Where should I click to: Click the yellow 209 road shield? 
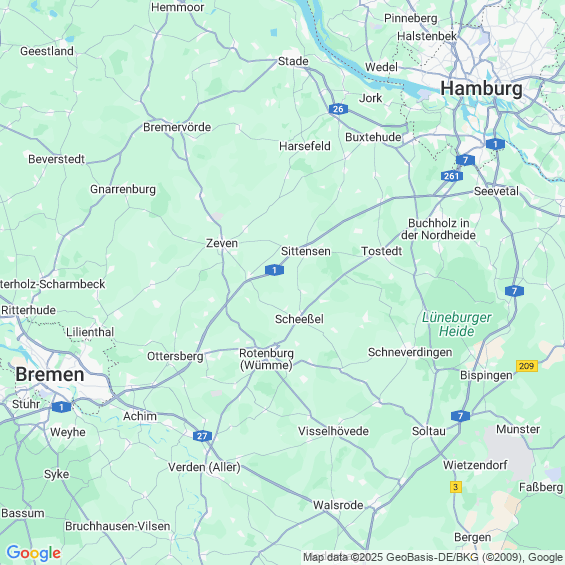[x=526, y=366]
